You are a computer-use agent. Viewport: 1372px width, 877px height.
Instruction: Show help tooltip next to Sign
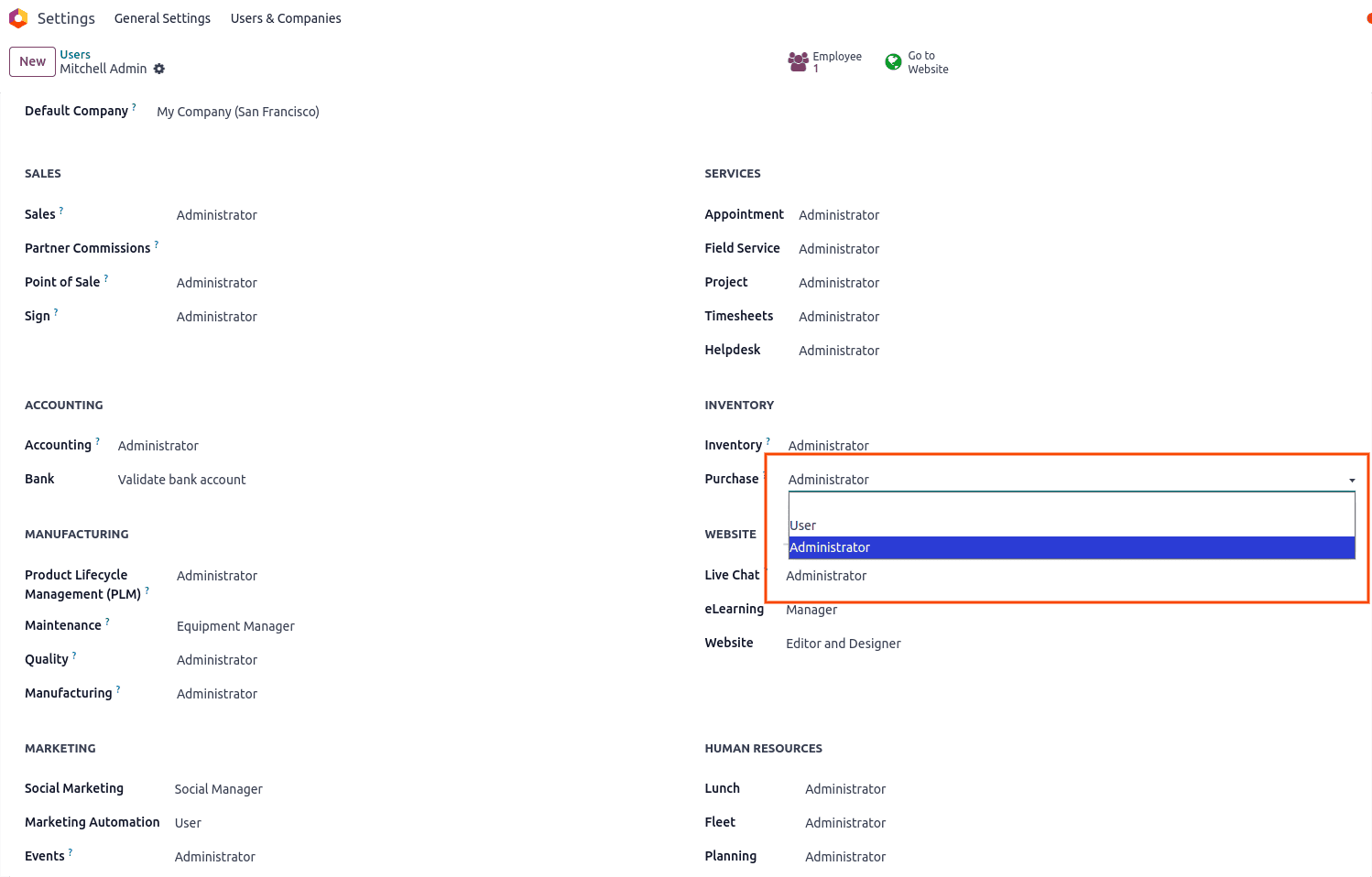point(56,312)
